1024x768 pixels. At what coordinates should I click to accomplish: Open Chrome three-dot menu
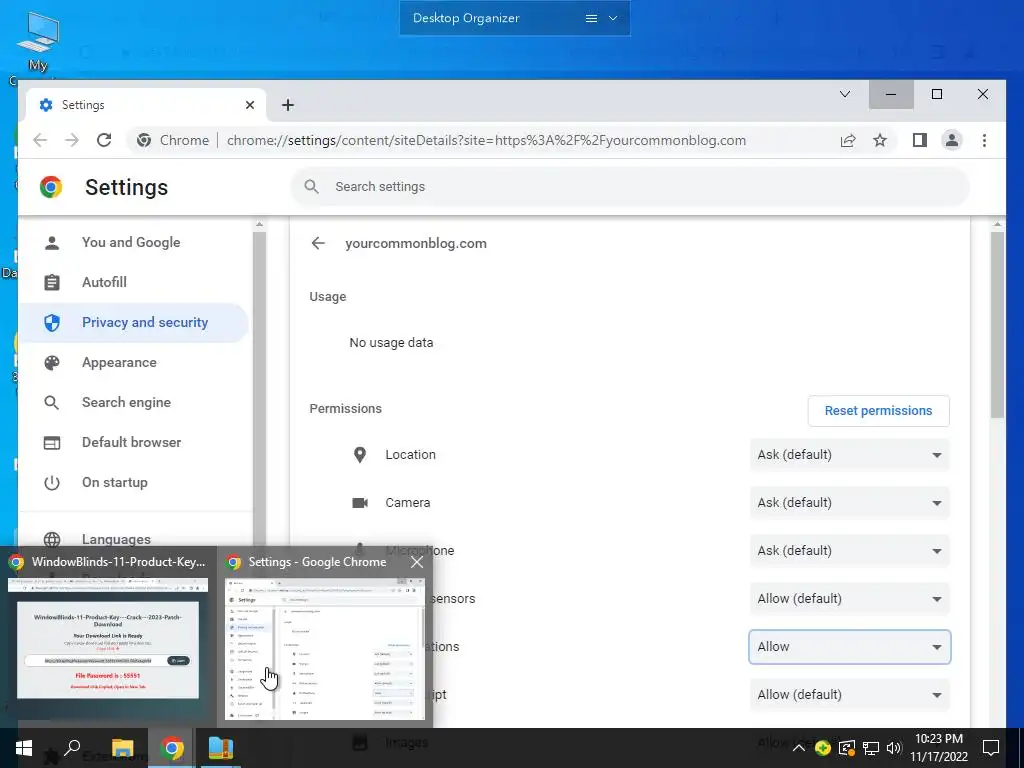pos(984,140)
